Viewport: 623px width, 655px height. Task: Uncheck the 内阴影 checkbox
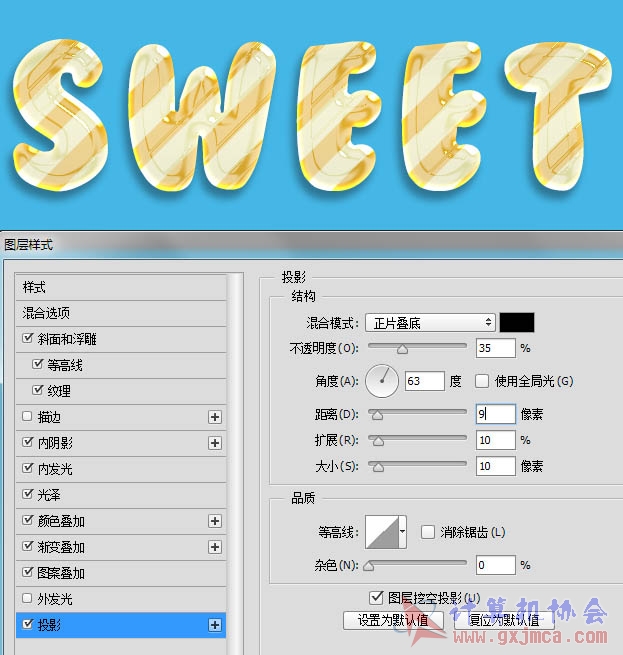(28, 442)
